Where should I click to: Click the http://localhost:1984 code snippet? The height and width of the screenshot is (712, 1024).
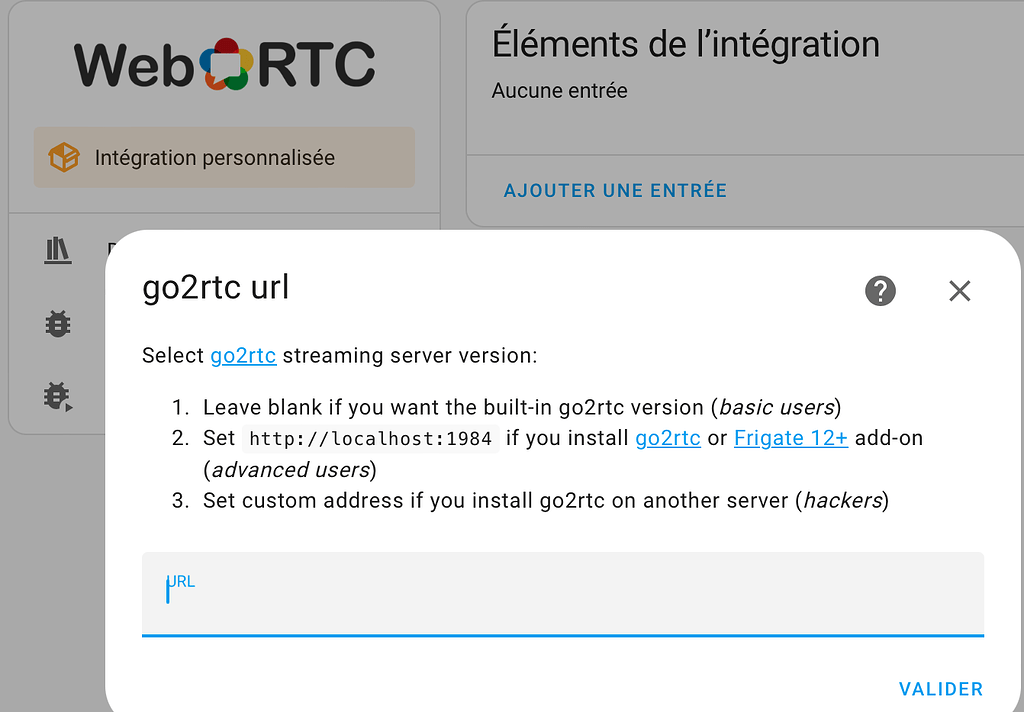(x=370, y=438)
